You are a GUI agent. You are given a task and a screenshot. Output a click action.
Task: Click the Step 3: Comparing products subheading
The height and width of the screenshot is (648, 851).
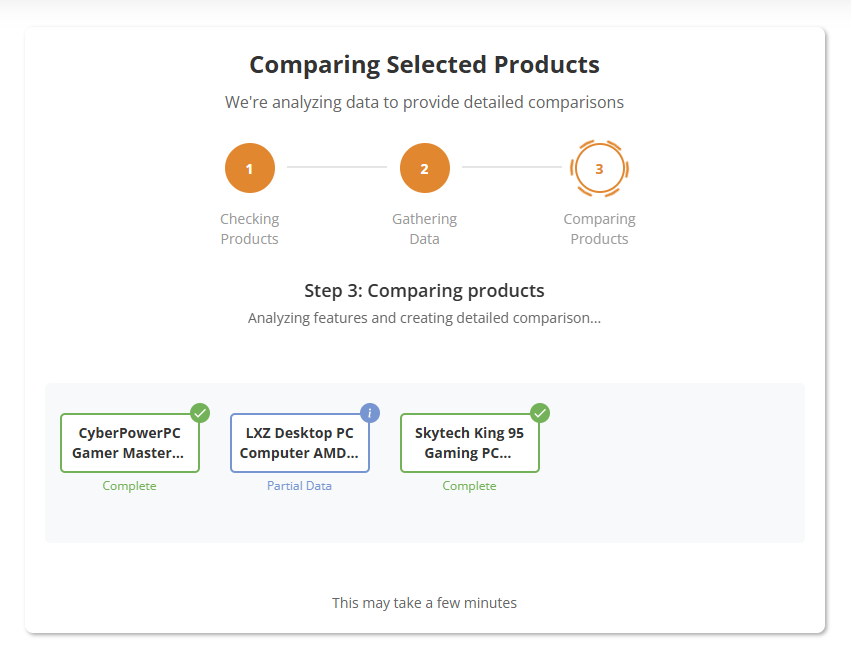pos(424,291)
